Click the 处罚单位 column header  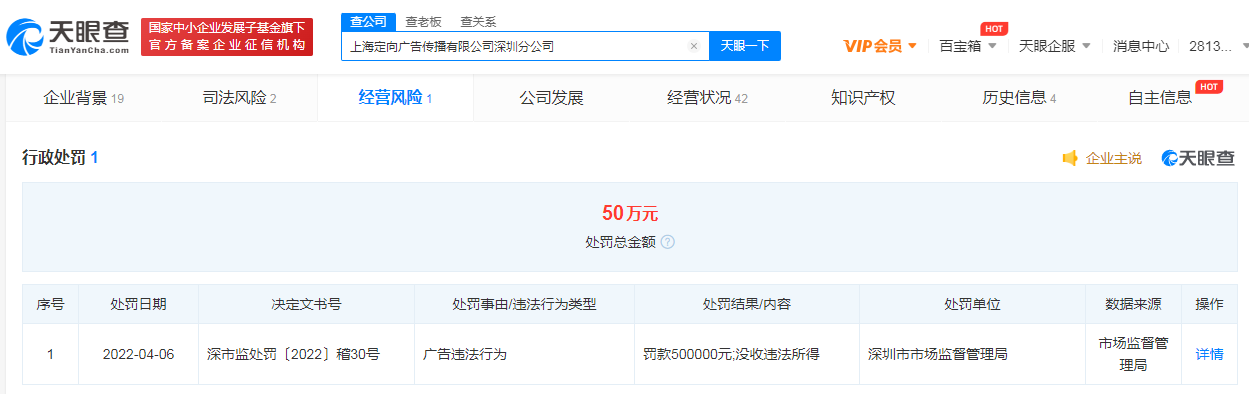[x=972, y=304]
